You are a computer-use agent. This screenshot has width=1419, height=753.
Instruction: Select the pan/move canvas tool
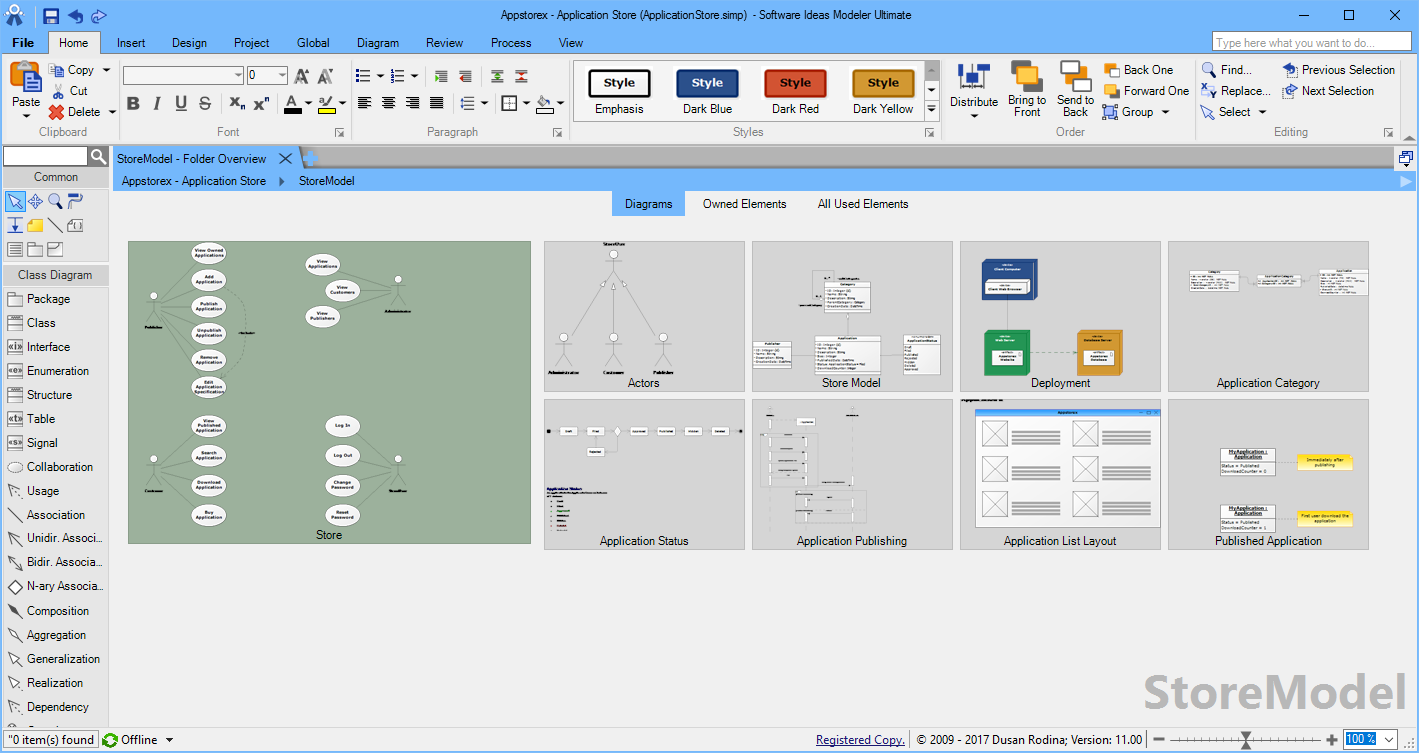[35, 201]
